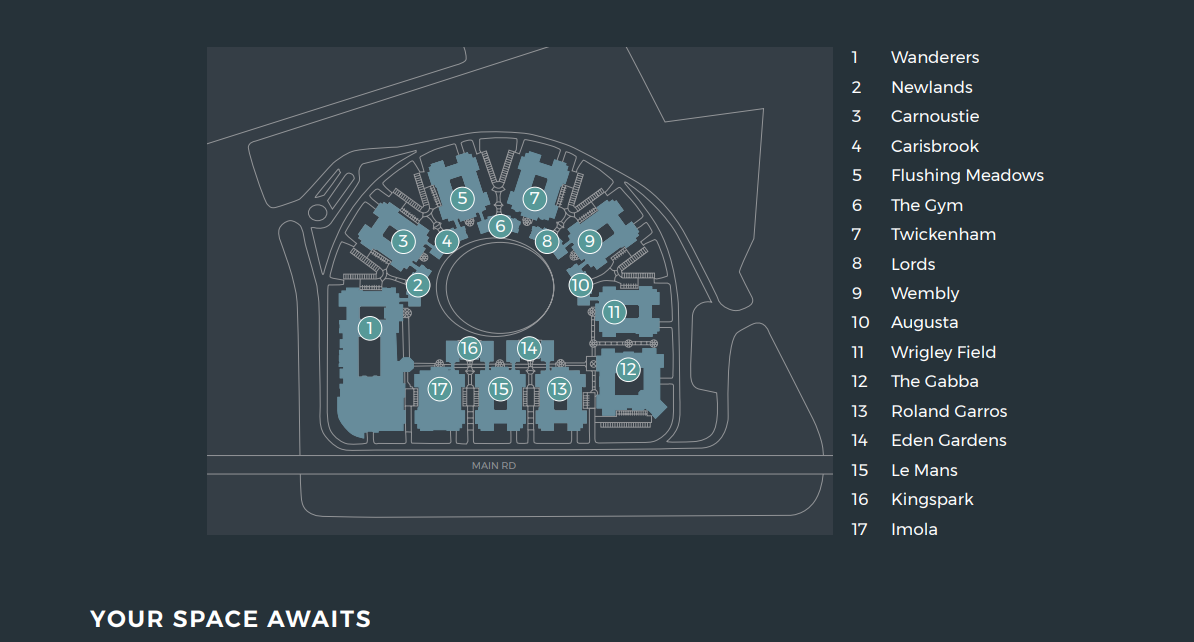Image resolution: width=1194 pixels, height=642 pixels.
Task: Click the Main Rd label on the map
Action: tap(494, 466)
